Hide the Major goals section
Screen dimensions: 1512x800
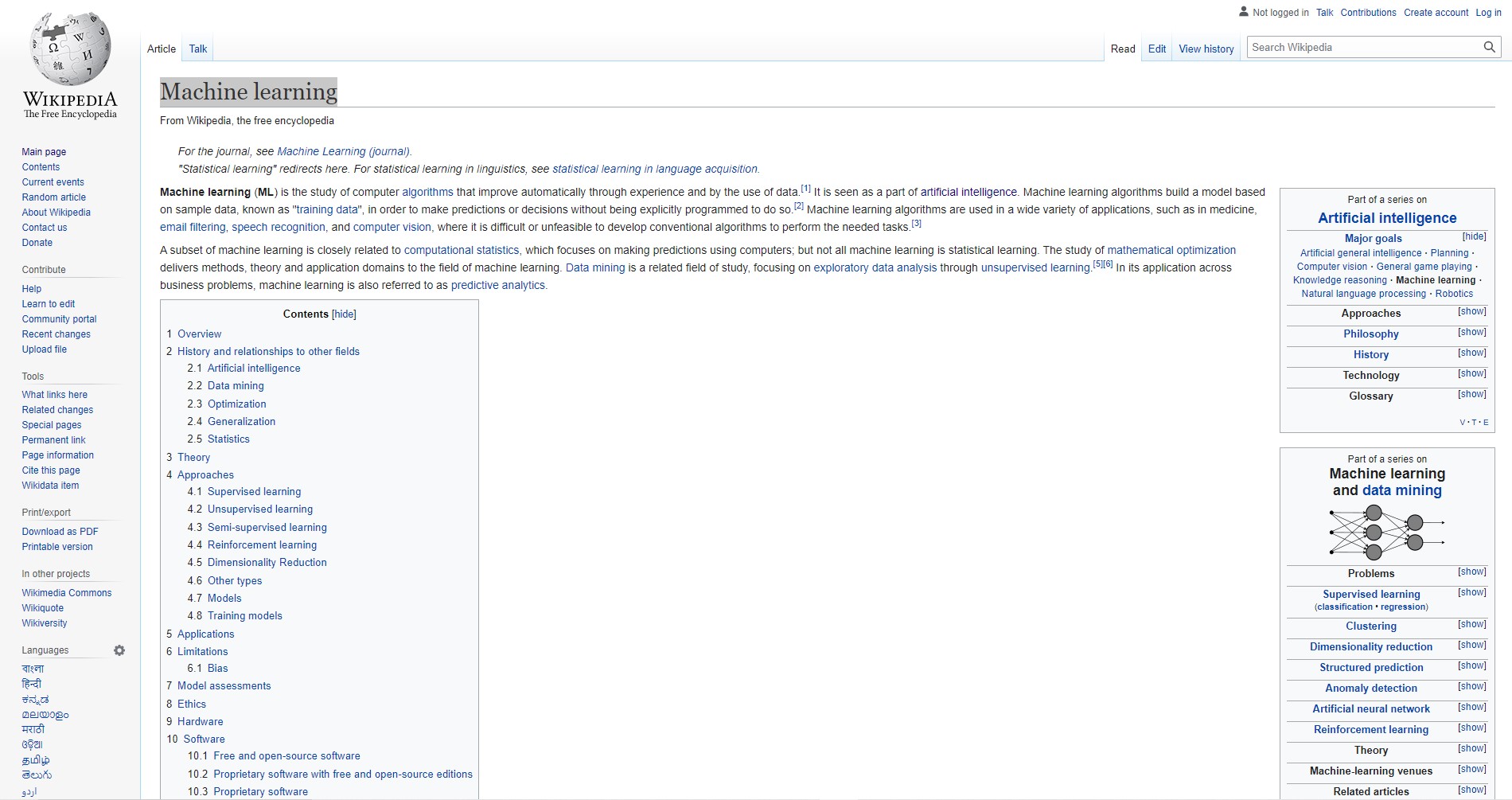click(1474, 236)
